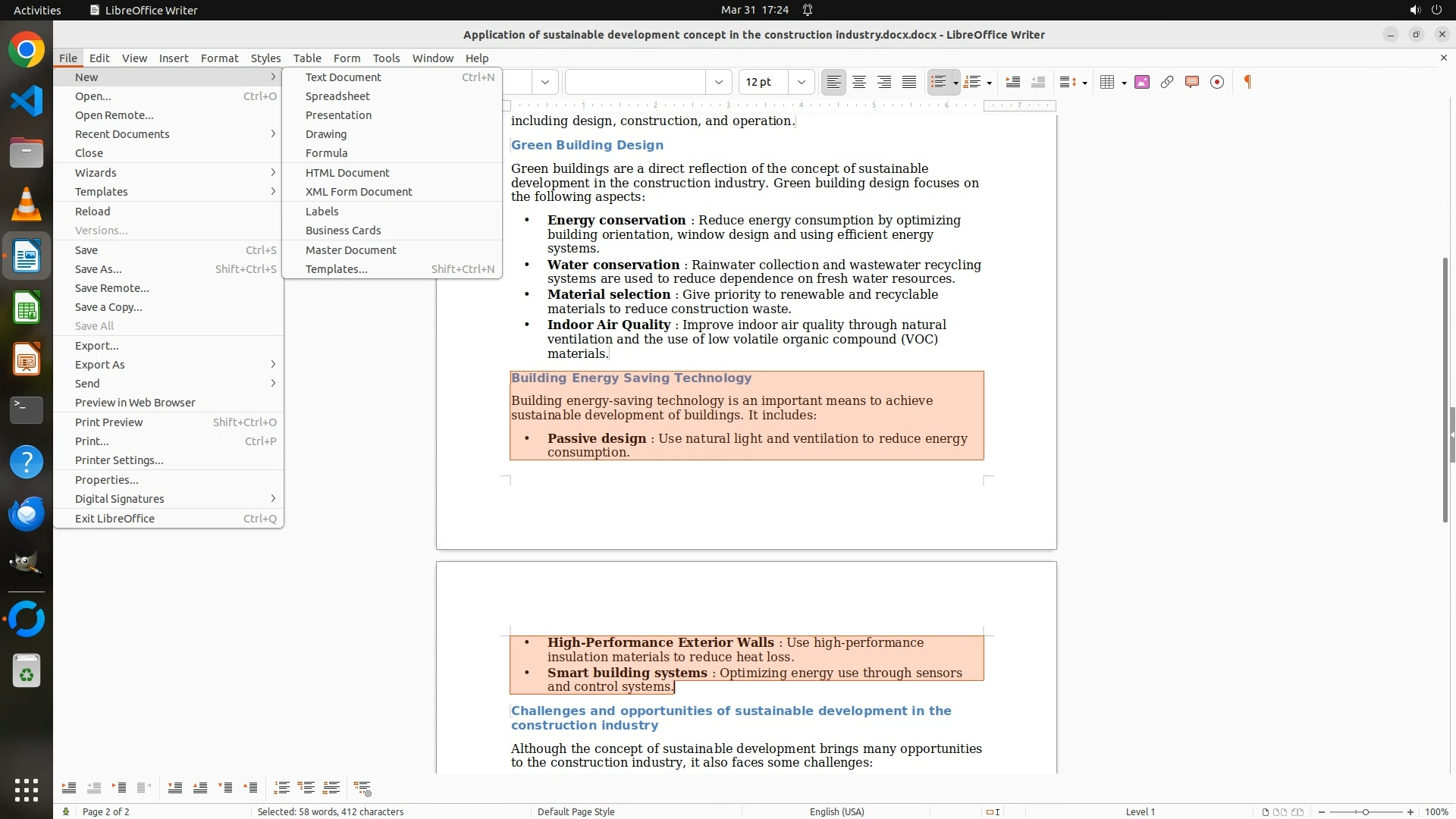Click the insert hyperlink icon

point(1166,82)
